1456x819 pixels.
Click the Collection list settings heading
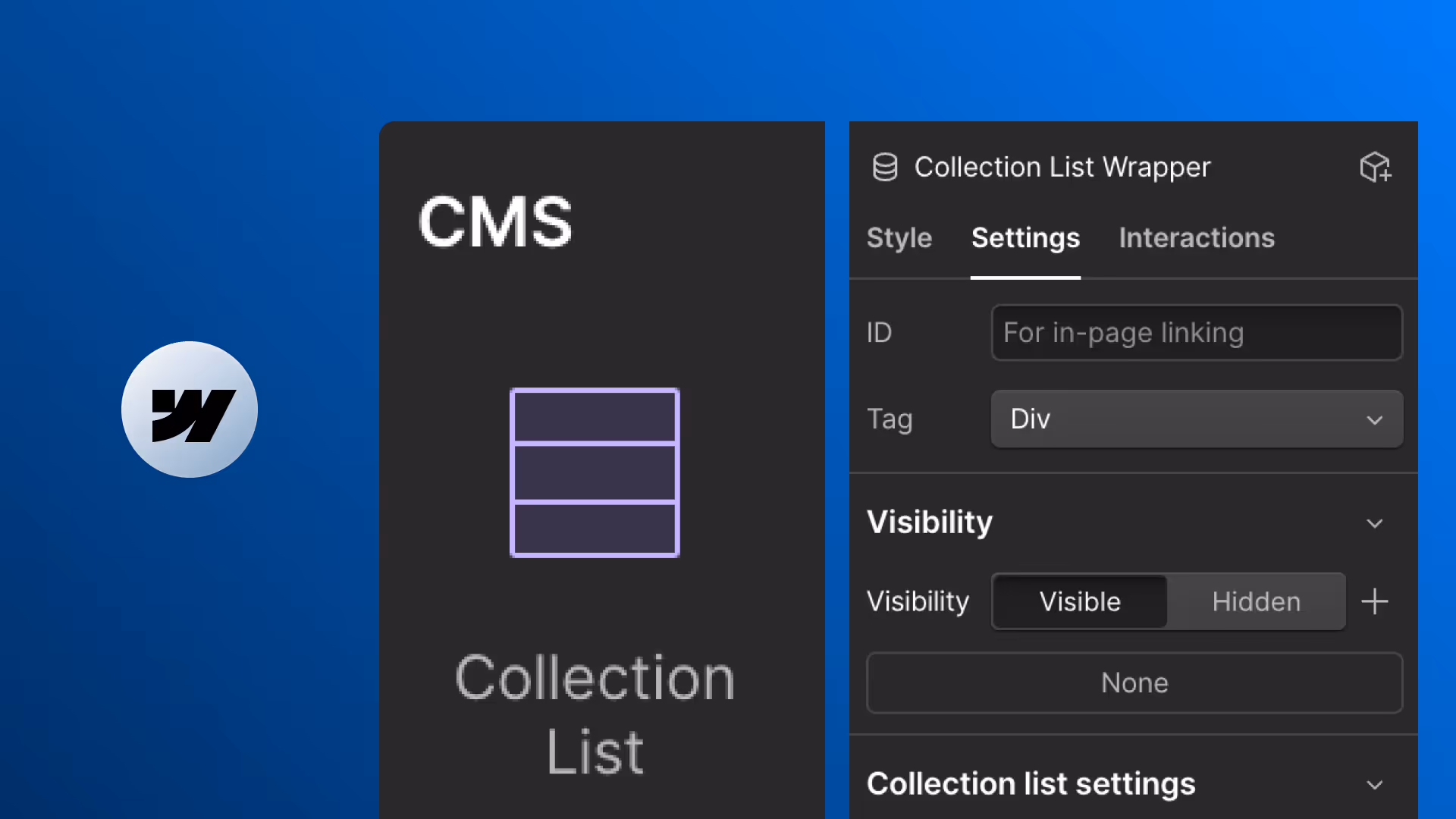[x=1031, y=783]
